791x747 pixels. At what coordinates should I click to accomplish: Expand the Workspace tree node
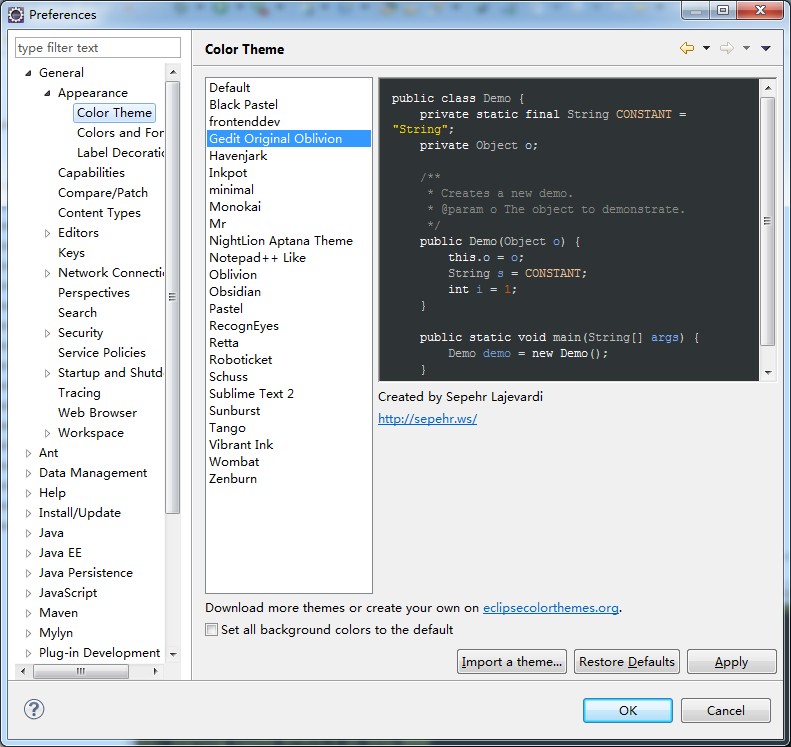(x=47, y=433)
